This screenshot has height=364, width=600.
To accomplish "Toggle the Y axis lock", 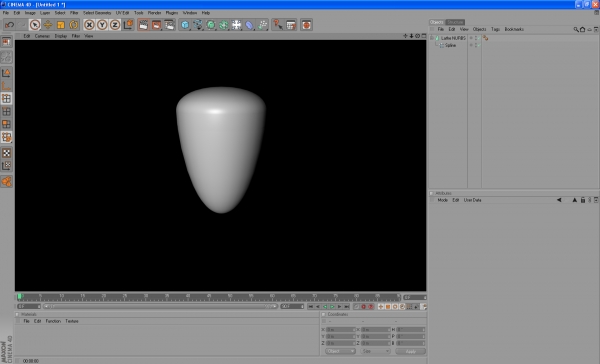I will click(x=102, y=25).
